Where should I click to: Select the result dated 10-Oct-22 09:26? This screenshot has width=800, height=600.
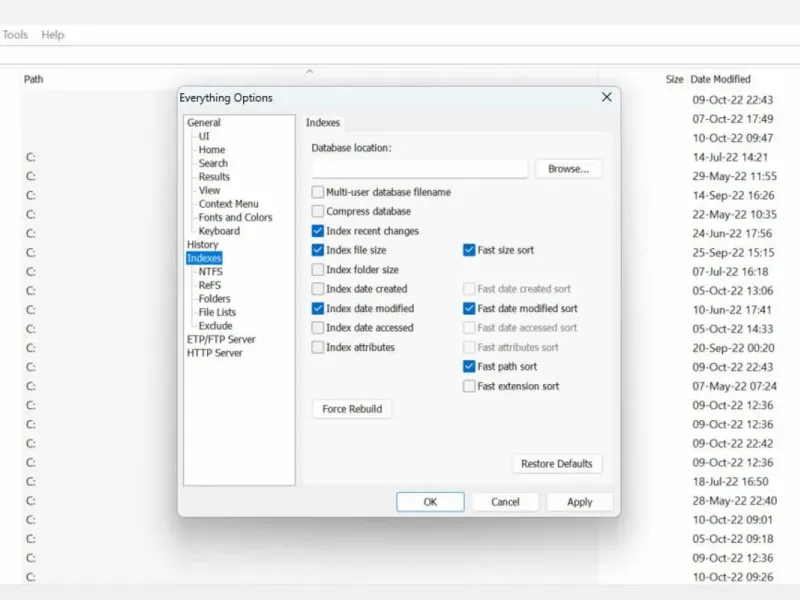click(x=733, y=577)
